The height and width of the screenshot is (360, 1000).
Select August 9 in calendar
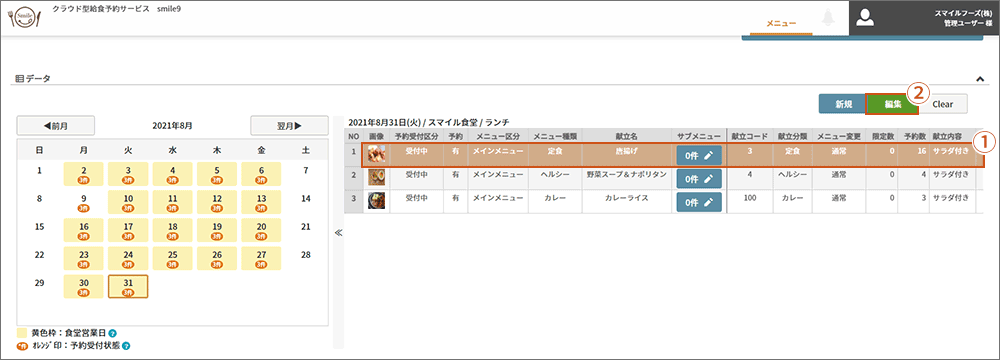coord(84,202)
